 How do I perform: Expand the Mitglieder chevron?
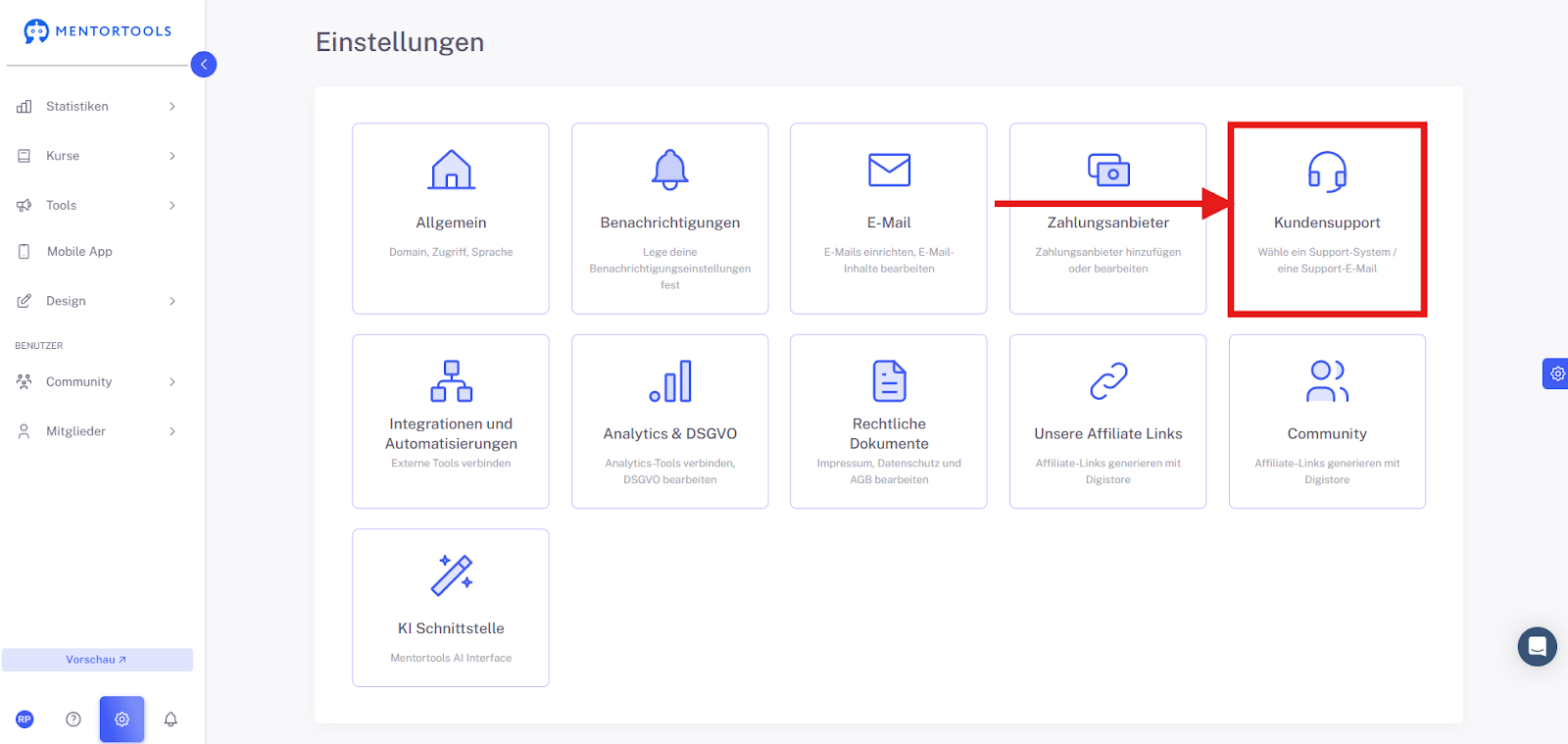tap(172, 431)
